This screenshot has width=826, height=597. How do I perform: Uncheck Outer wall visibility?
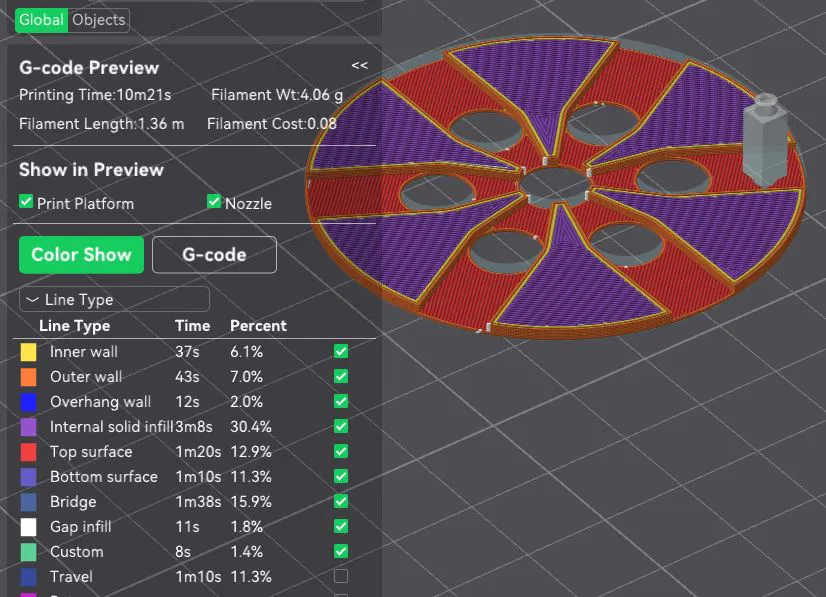(341, 376)
